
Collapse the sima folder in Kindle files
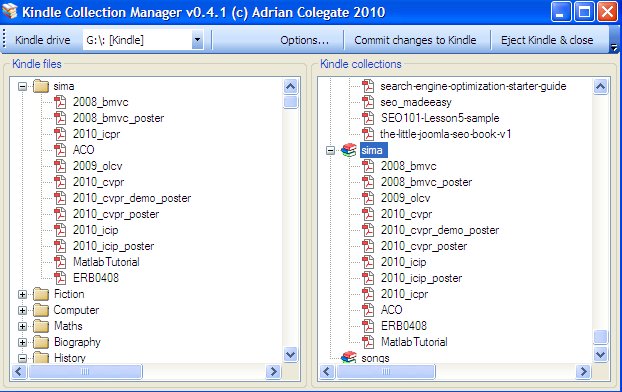point(23,86)
